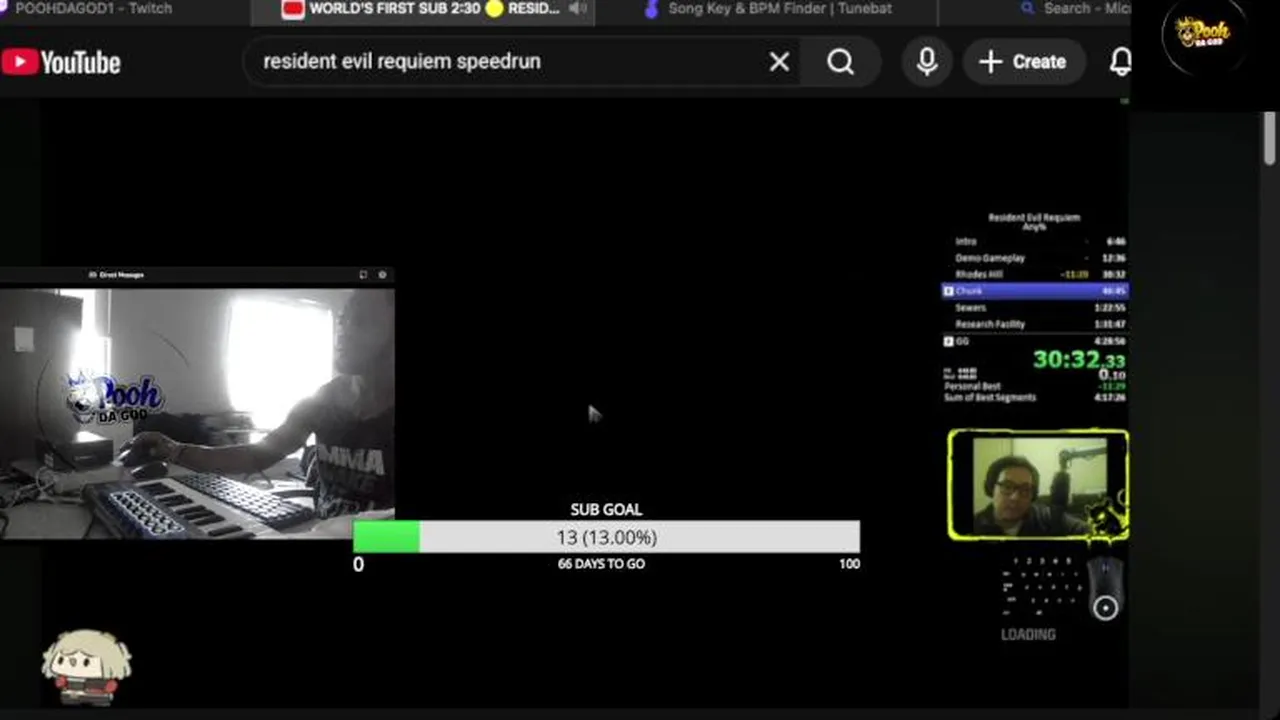Clear the search box with the X
The height and width of the screenshot is (720, 1280).
[x=779, y=62]
